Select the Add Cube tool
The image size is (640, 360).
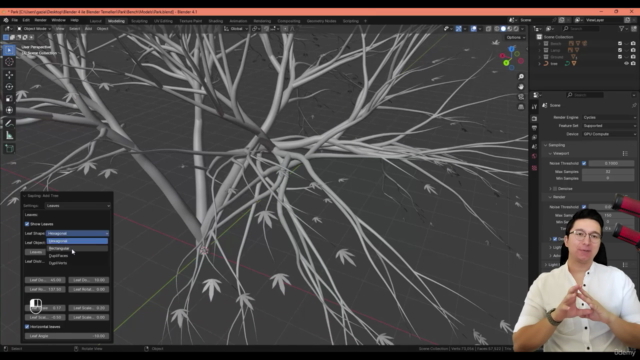pyautogui.click(x=9, y=149)
